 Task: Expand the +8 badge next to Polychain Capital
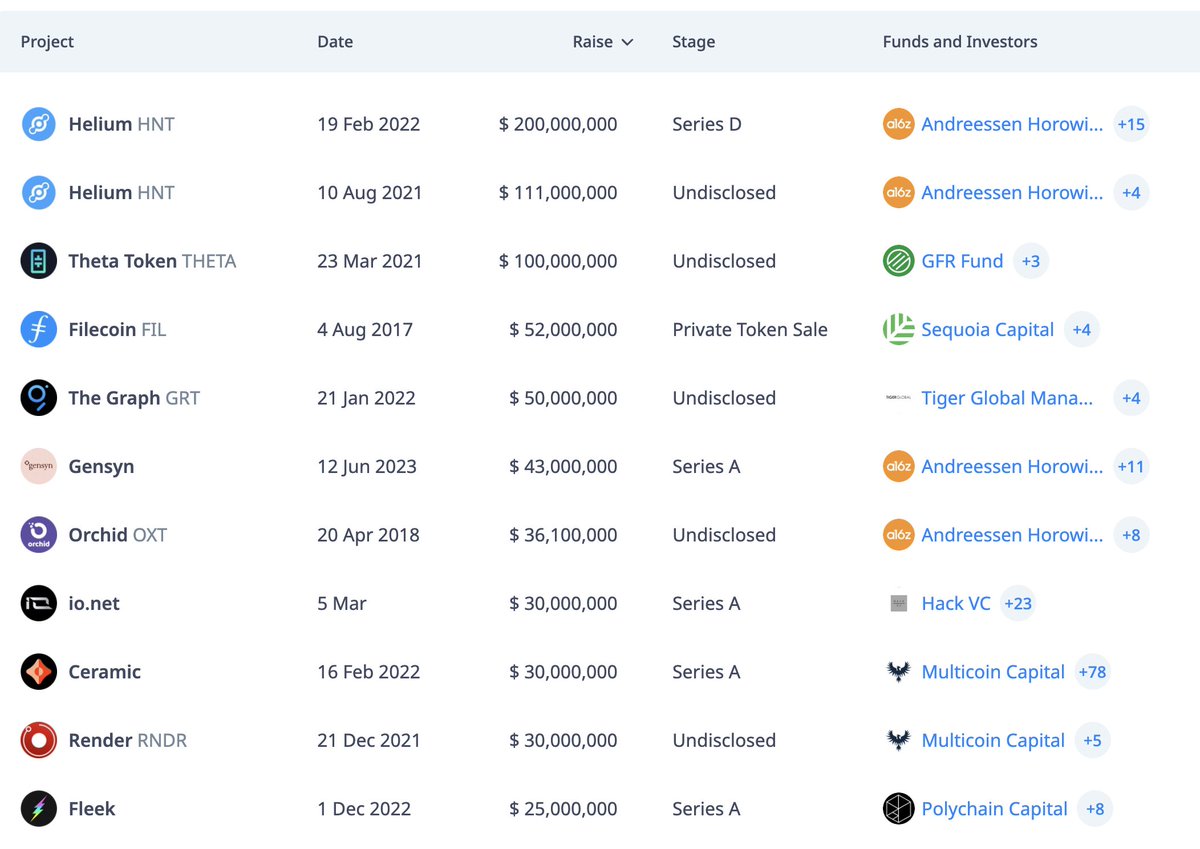(1095, 809)
